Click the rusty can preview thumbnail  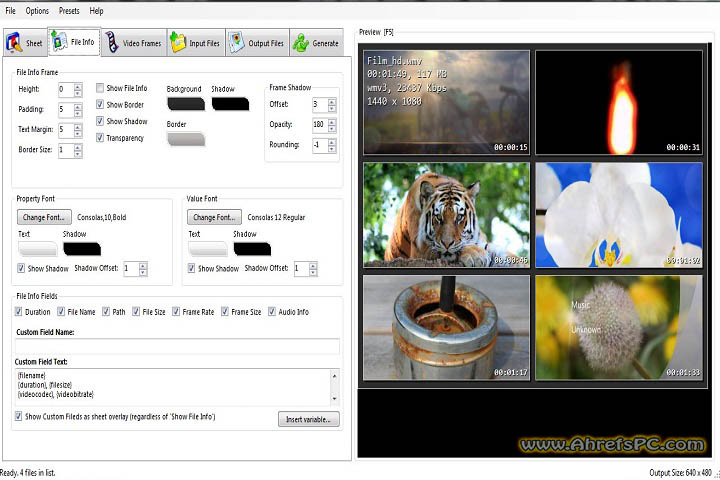(446, 328)
